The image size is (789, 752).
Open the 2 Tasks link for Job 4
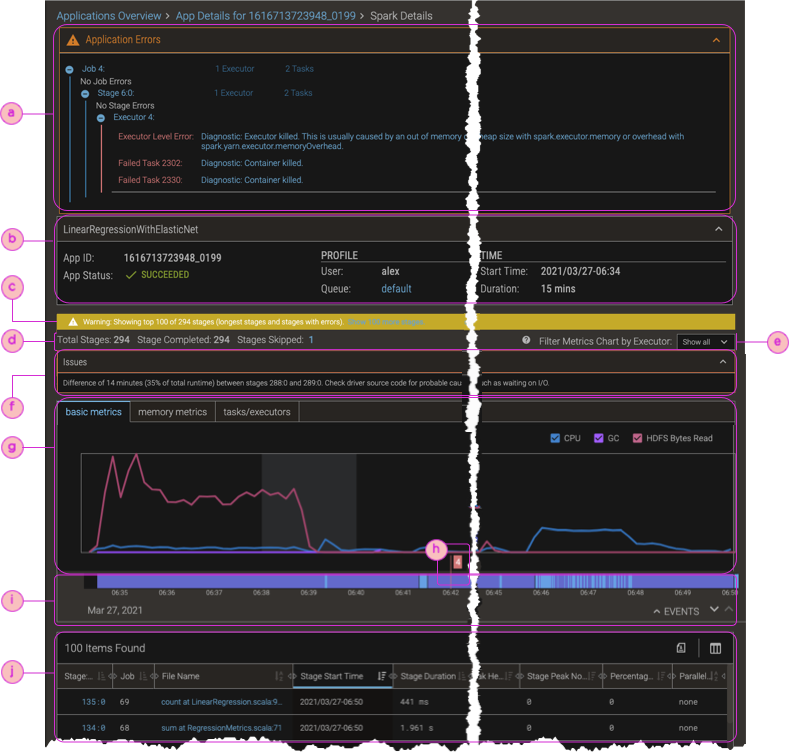(x=299, y=69)
